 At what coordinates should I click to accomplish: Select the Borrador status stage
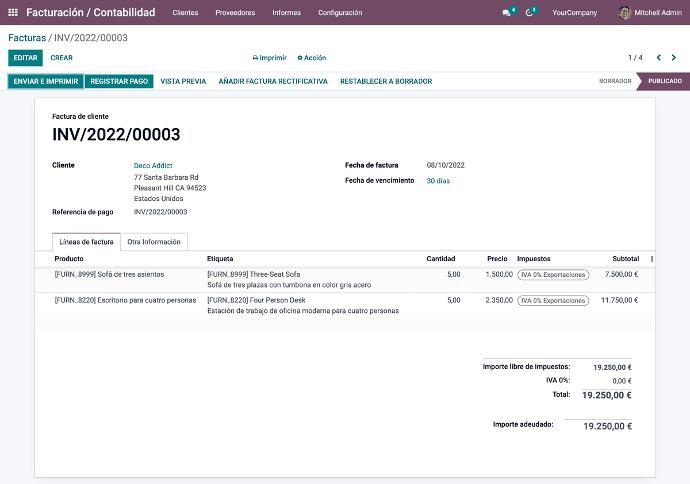(615, 81)
